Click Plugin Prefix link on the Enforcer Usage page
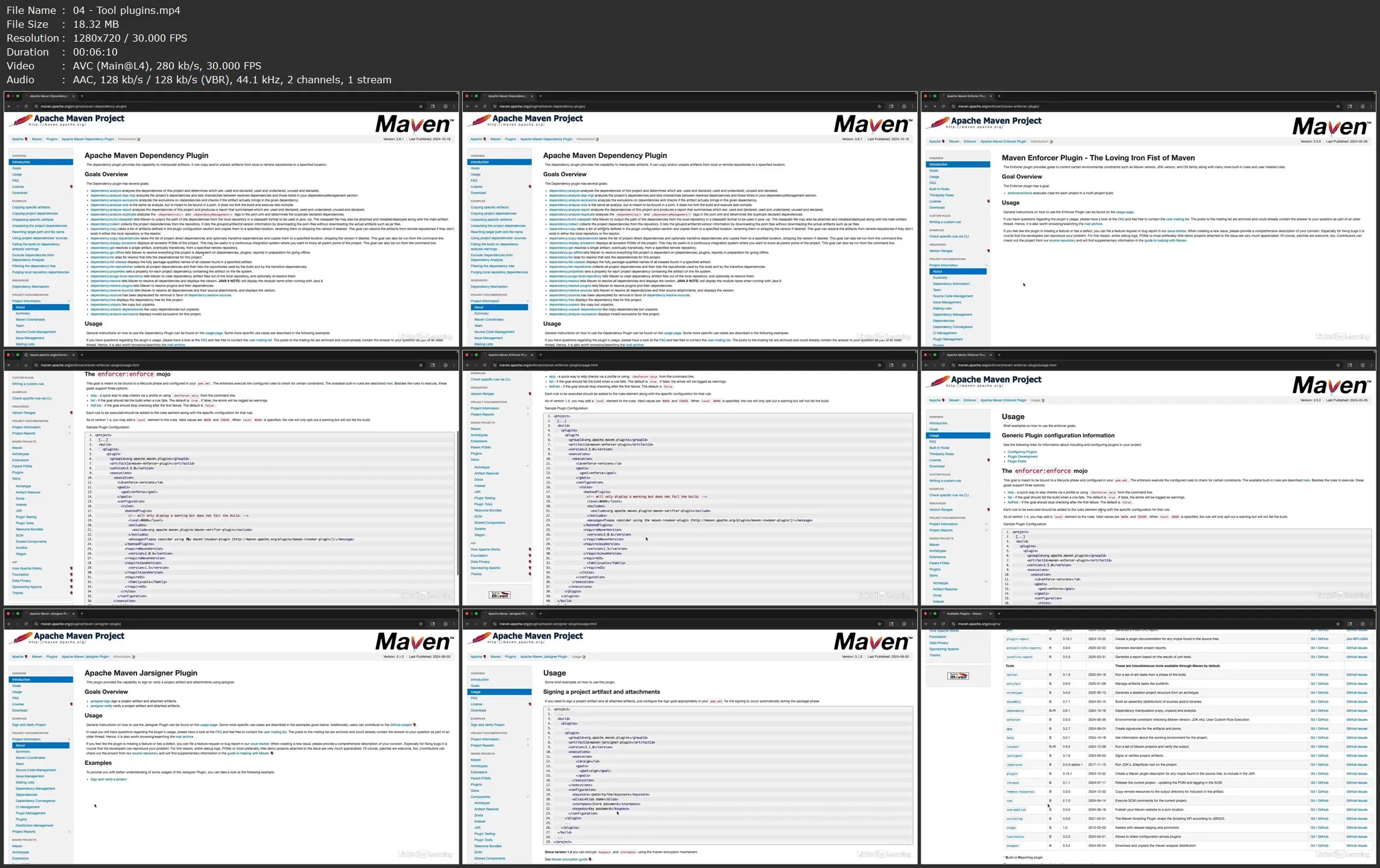The image size is (1380, 868). point(1017,461)
